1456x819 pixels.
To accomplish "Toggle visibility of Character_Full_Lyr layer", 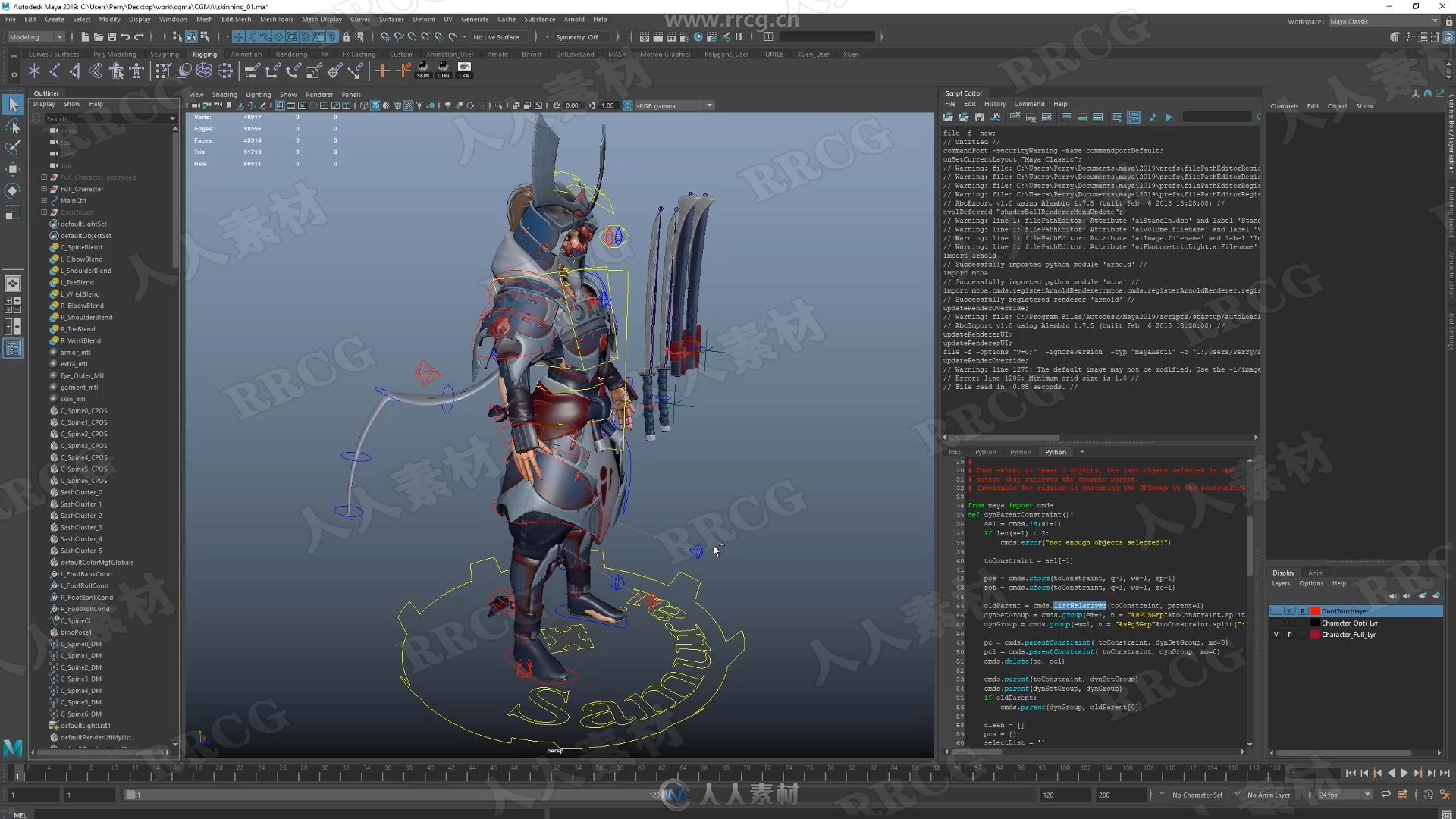I will (1276, 635).
